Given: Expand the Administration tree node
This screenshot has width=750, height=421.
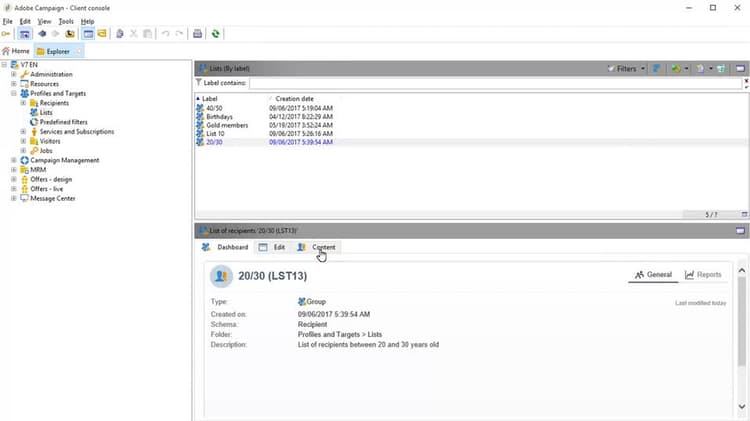Looking at the screenshot, I should (14, 74).
